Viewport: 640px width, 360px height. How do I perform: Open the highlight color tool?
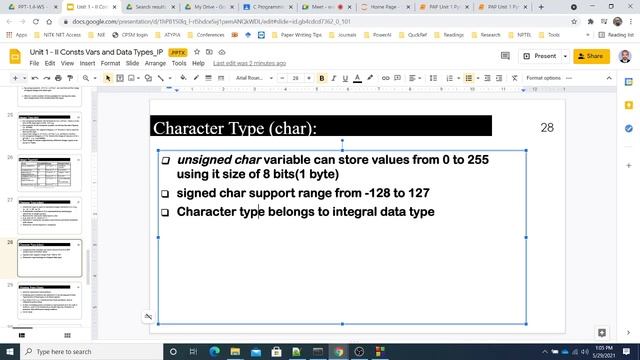(370, 78)
